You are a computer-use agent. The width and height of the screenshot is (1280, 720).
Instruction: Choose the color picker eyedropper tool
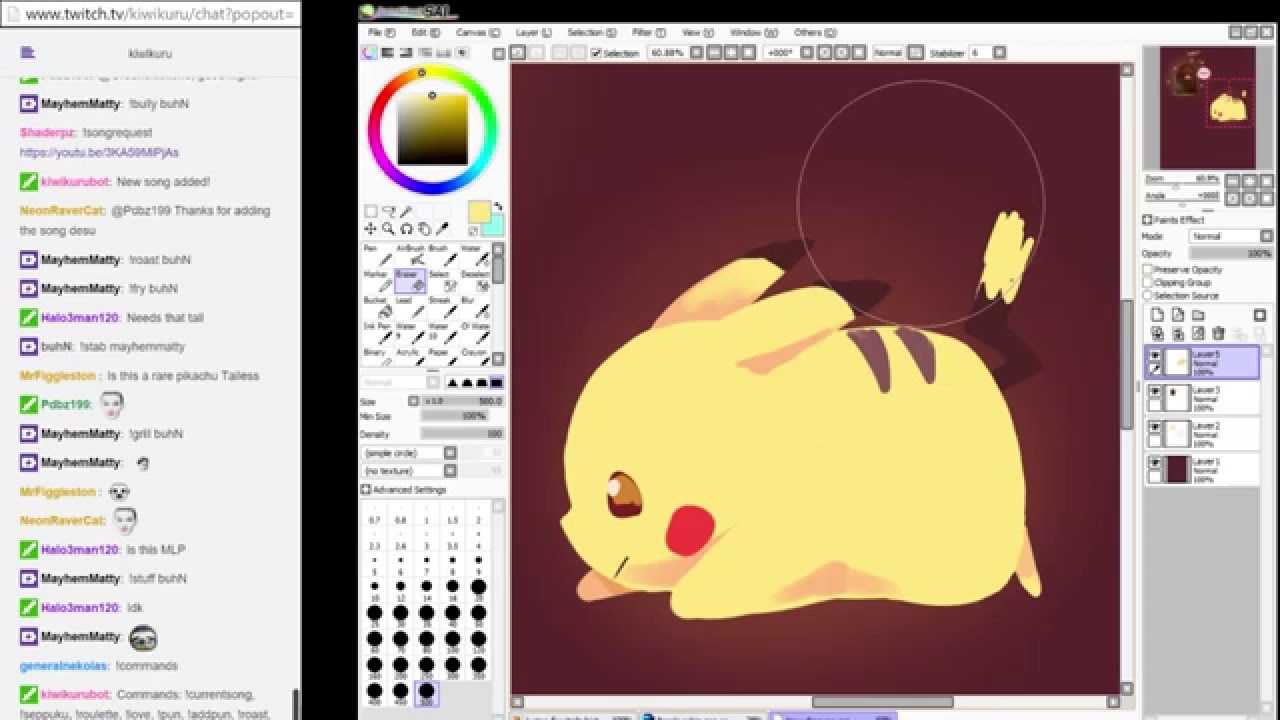[x=442, y=229]
